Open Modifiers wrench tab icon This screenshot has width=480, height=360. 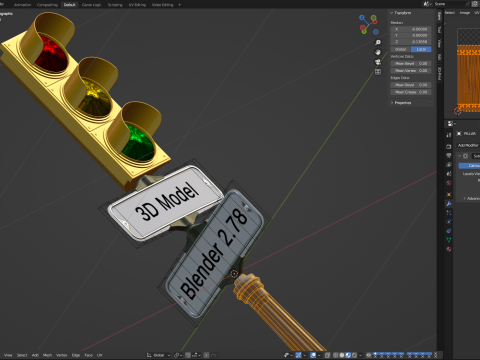(x=449, y=204)
